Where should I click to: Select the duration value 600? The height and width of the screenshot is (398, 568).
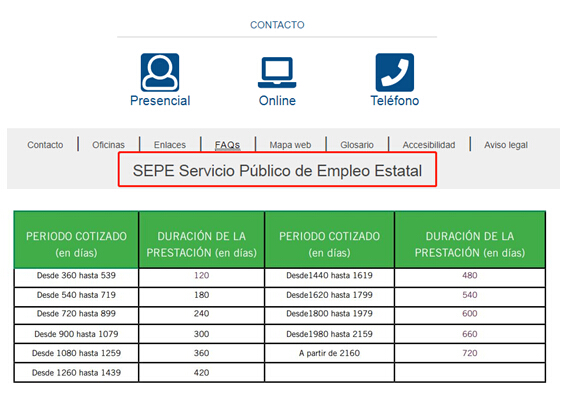[x=469, y=314]
